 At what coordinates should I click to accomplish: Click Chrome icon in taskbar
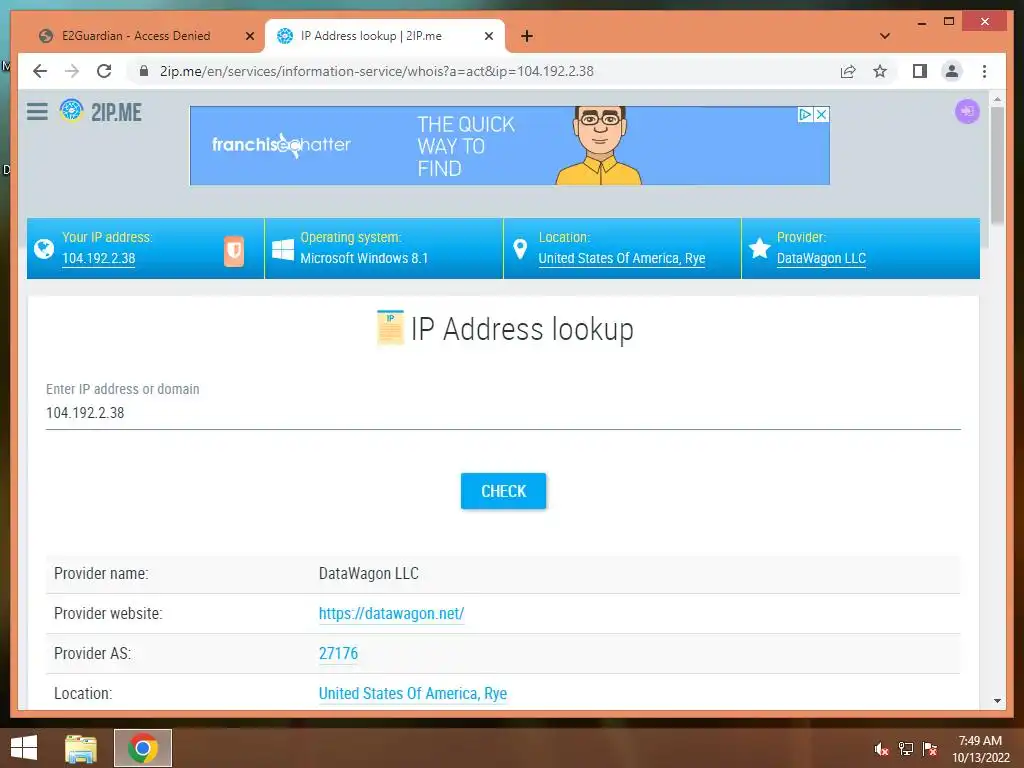pyautogui.click(x=143, y=748)
